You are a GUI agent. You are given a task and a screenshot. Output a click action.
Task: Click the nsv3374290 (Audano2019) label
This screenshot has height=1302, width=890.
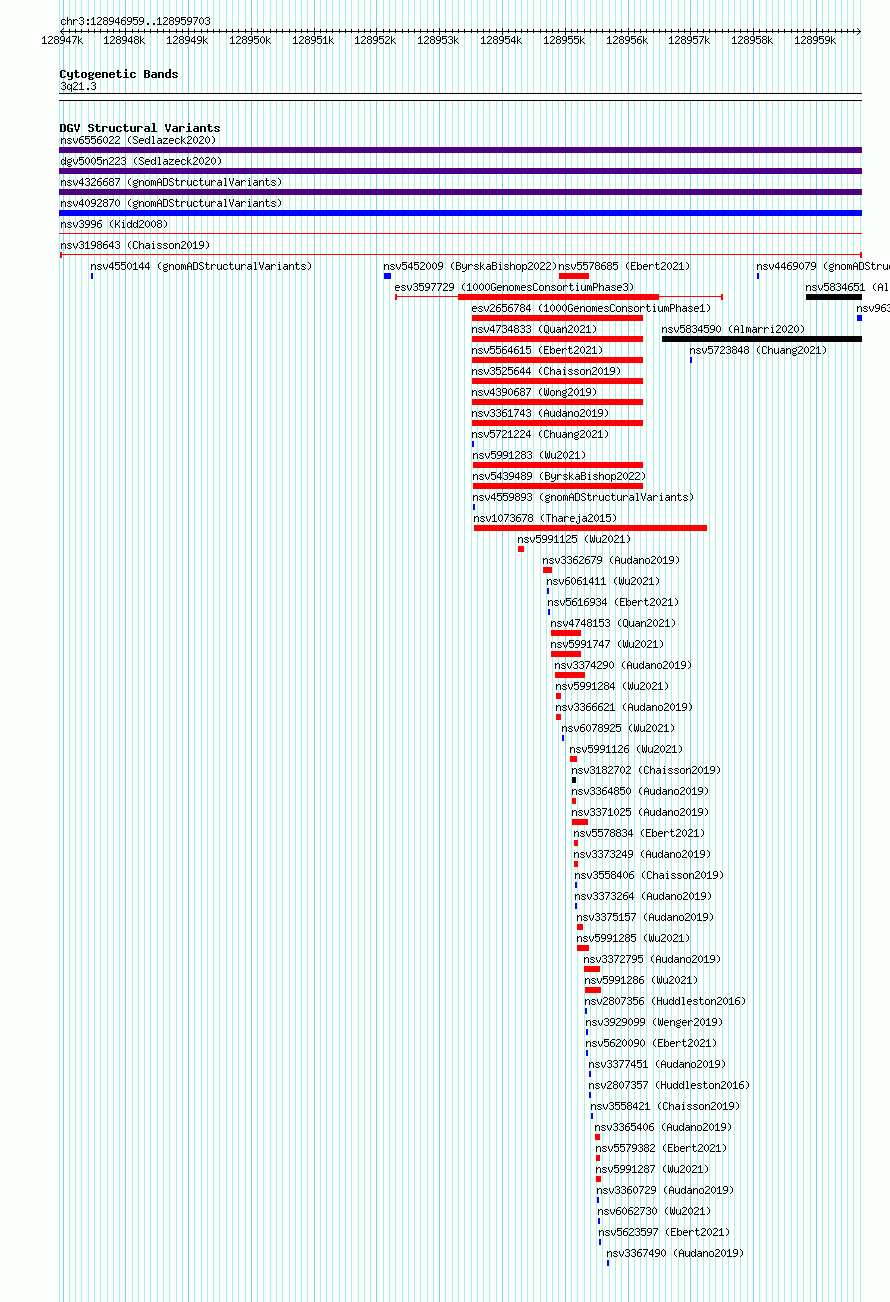coord(623,665)
